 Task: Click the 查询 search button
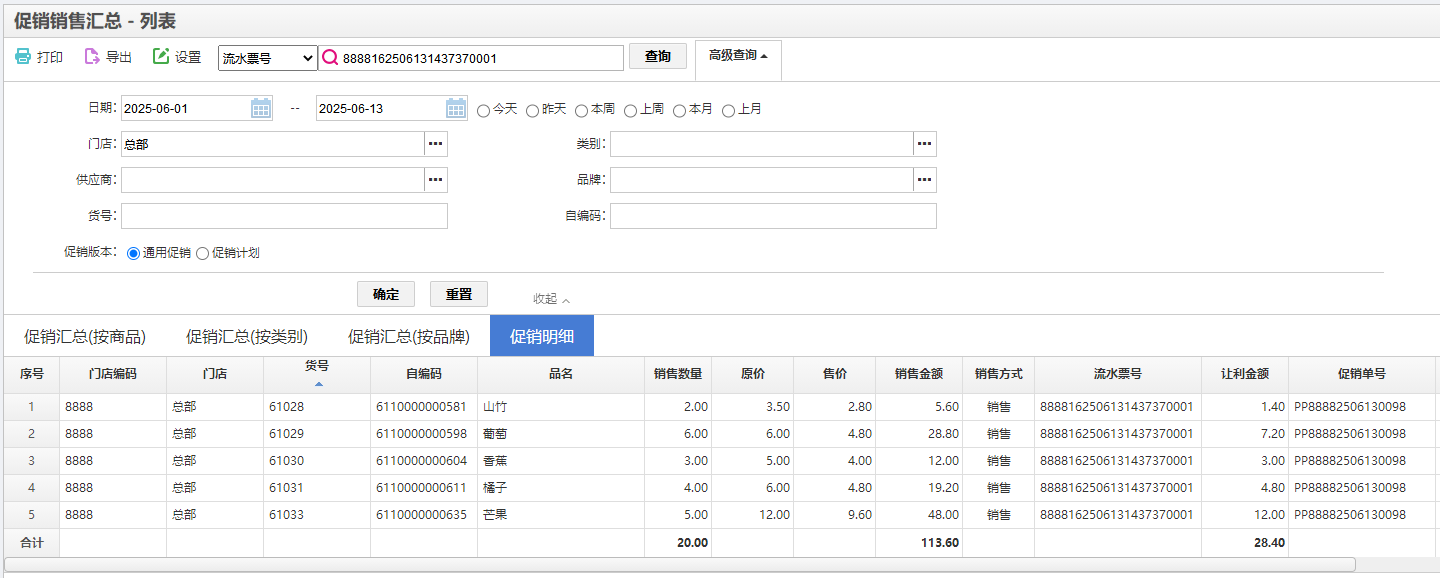[x=658, y=57]
